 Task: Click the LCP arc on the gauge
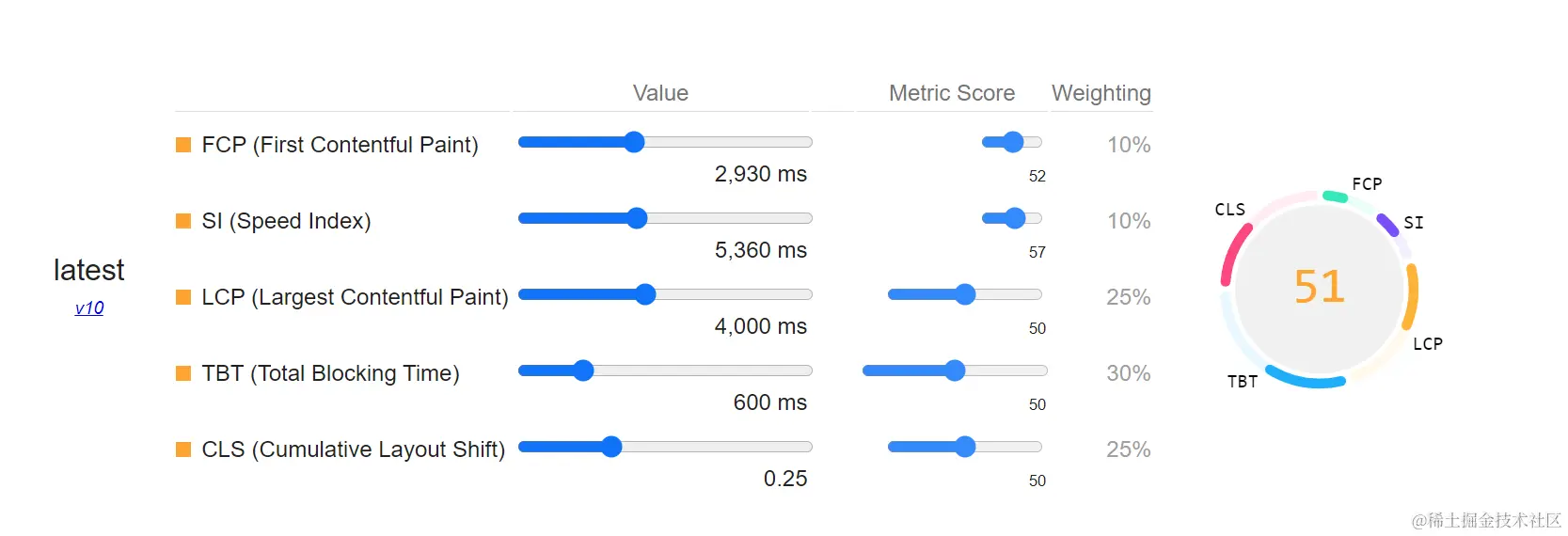(x=1412, y=295)
